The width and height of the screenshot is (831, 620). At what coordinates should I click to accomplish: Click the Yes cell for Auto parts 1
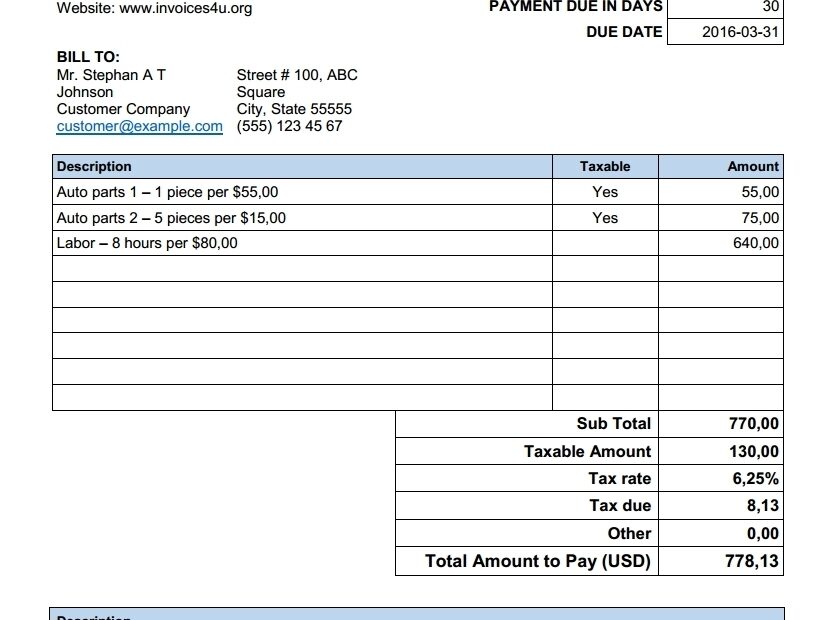[x=605, y=191]
